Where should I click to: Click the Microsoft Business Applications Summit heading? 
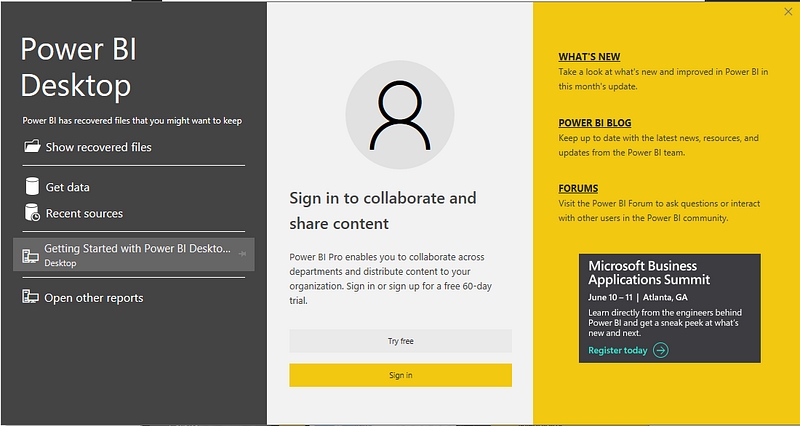click(649, 272)
